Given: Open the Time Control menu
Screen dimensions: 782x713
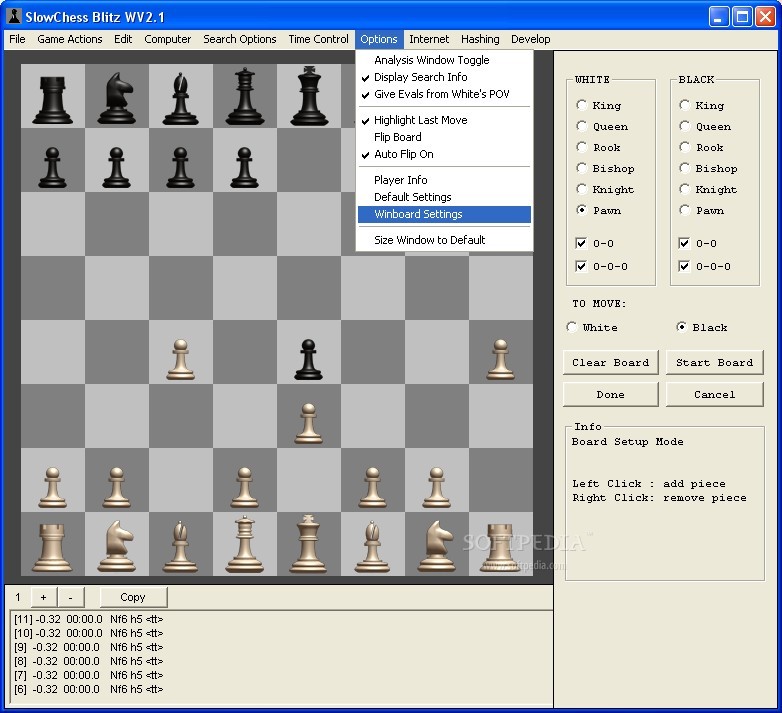Looking at the screenshot, I should pos(318,39).
